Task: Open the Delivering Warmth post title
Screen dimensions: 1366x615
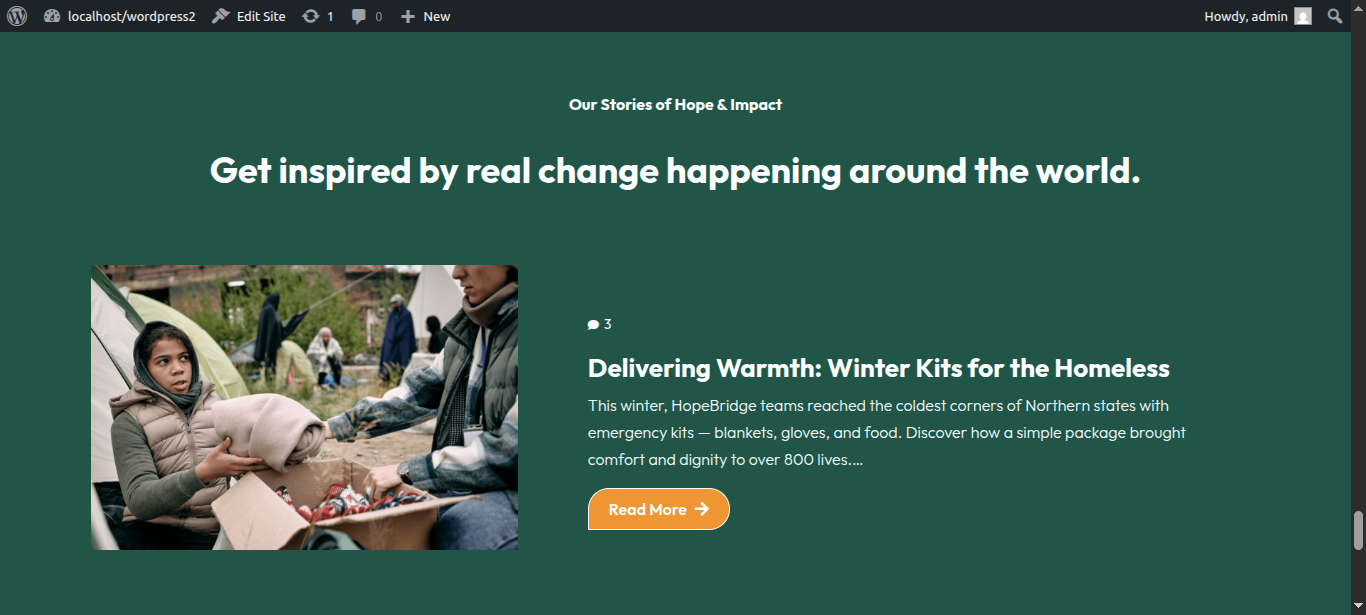Action: (879, 368)
